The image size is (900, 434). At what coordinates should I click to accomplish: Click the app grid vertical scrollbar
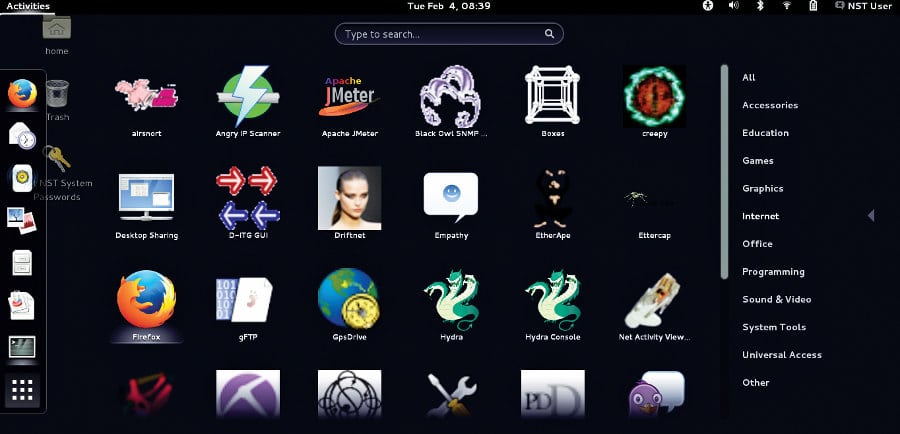[x=724, y=172]
